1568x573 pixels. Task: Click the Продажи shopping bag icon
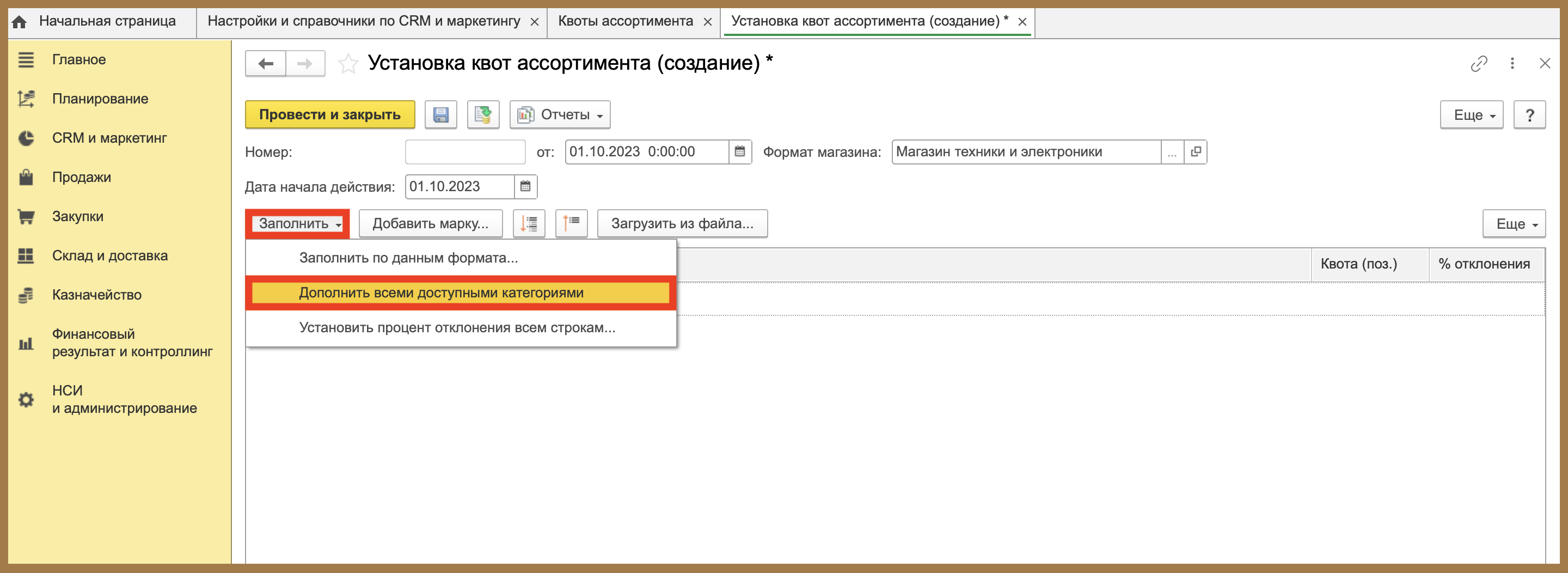(26, 177)
